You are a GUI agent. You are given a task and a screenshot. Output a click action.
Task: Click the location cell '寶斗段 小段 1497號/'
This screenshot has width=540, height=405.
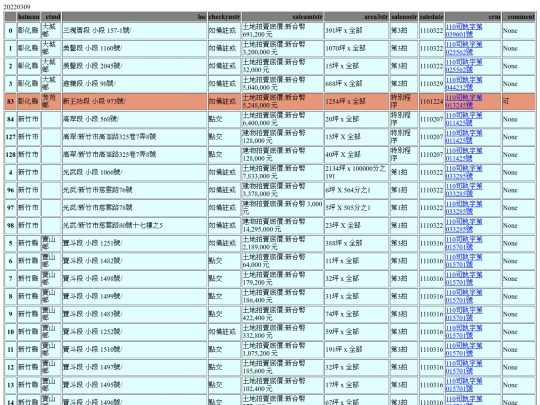point(135,367)
